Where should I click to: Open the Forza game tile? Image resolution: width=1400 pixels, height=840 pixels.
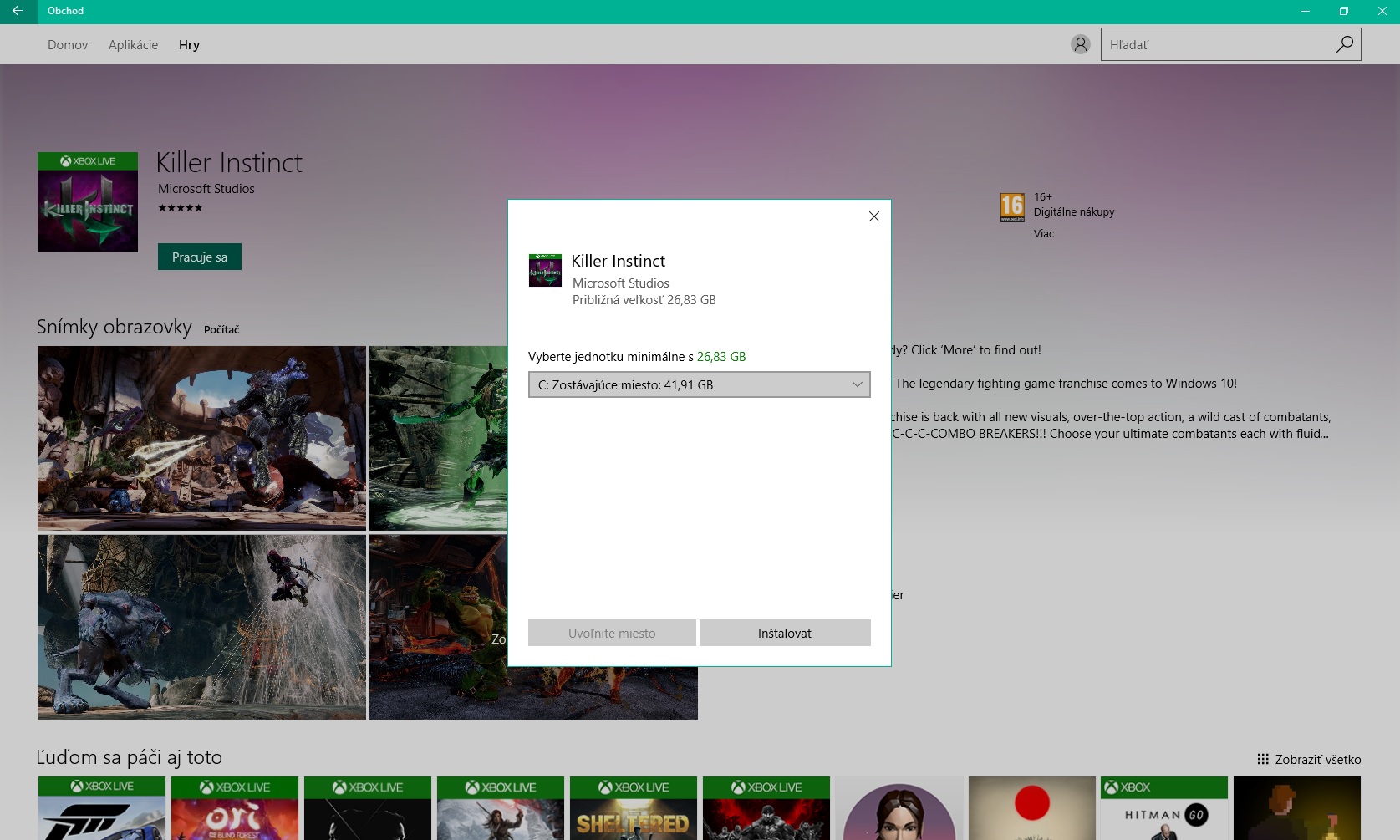pos(102,808)
